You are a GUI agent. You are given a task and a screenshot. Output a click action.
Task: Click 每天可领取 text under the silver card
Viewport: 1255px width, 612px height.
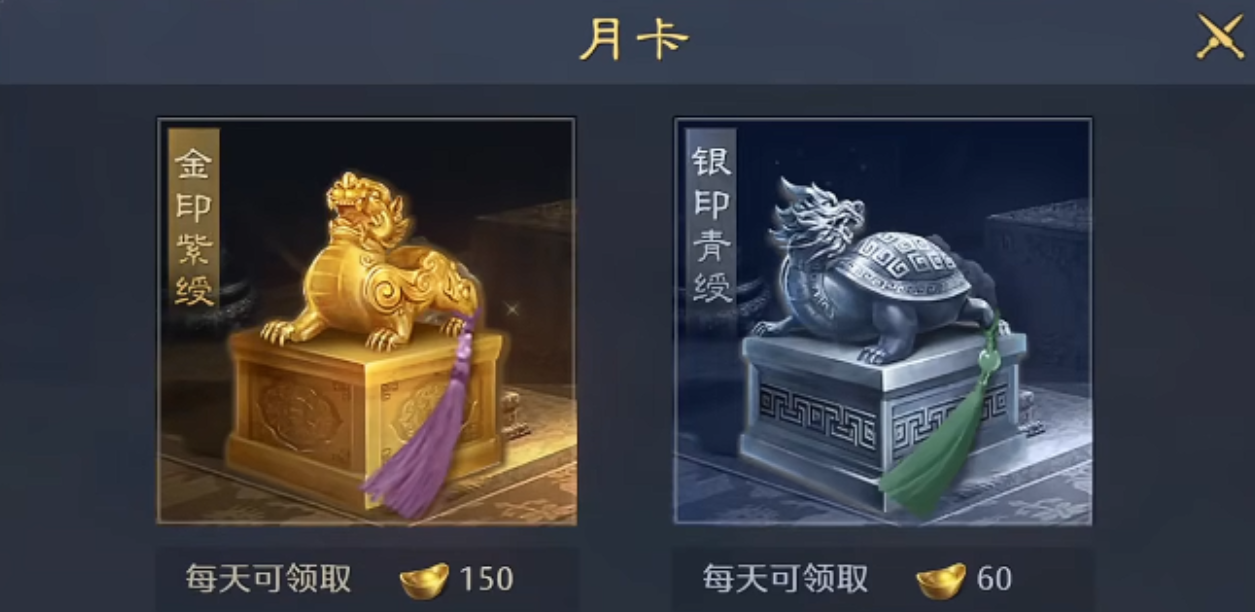tap(785, 579)
